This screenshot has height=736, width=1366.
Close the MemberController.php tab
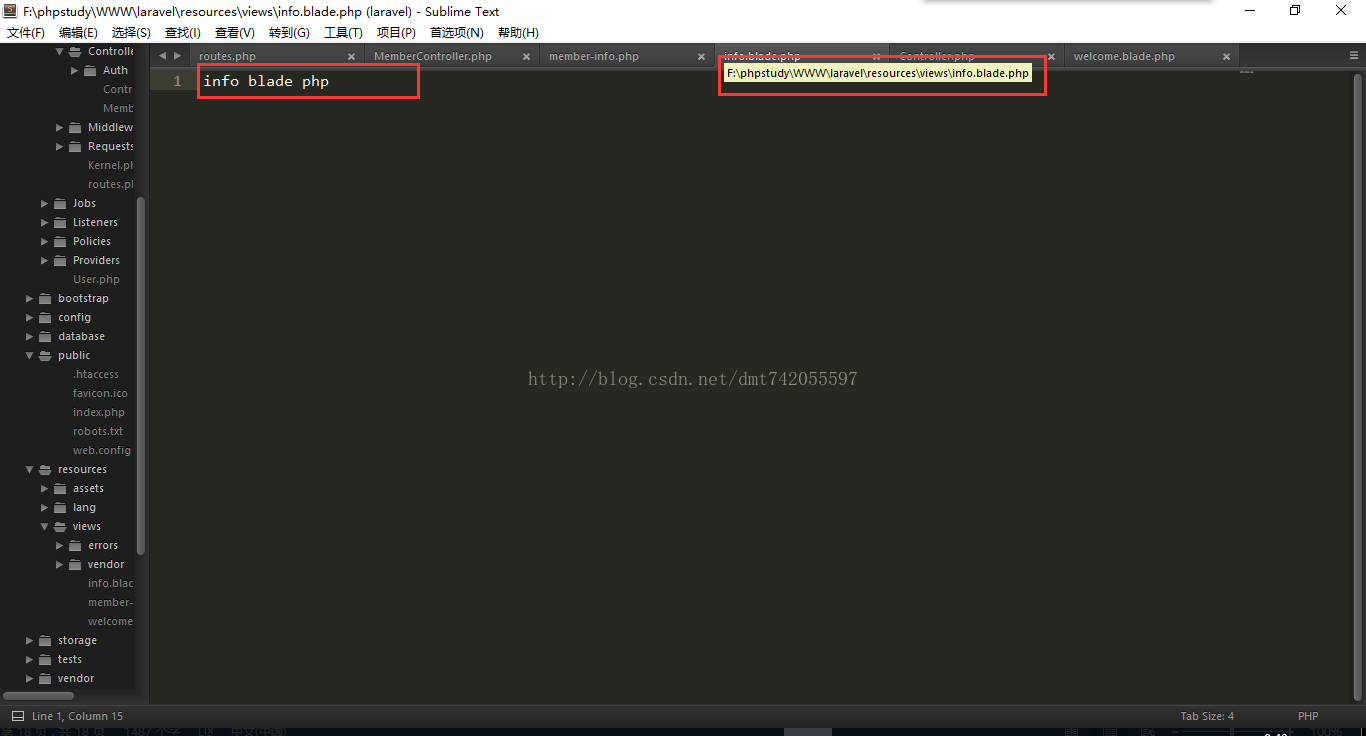point(527,57)
